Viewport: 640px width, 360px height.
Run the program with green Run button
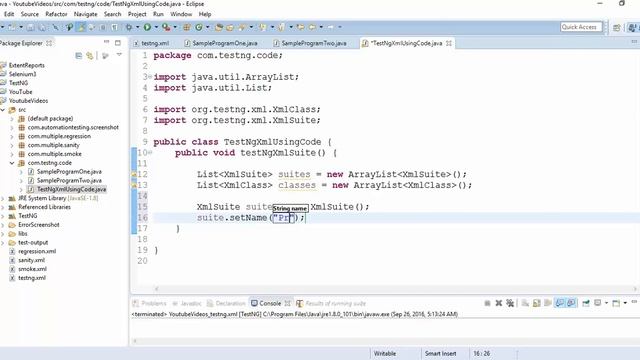pyautogui.click(x=147, y=27)
